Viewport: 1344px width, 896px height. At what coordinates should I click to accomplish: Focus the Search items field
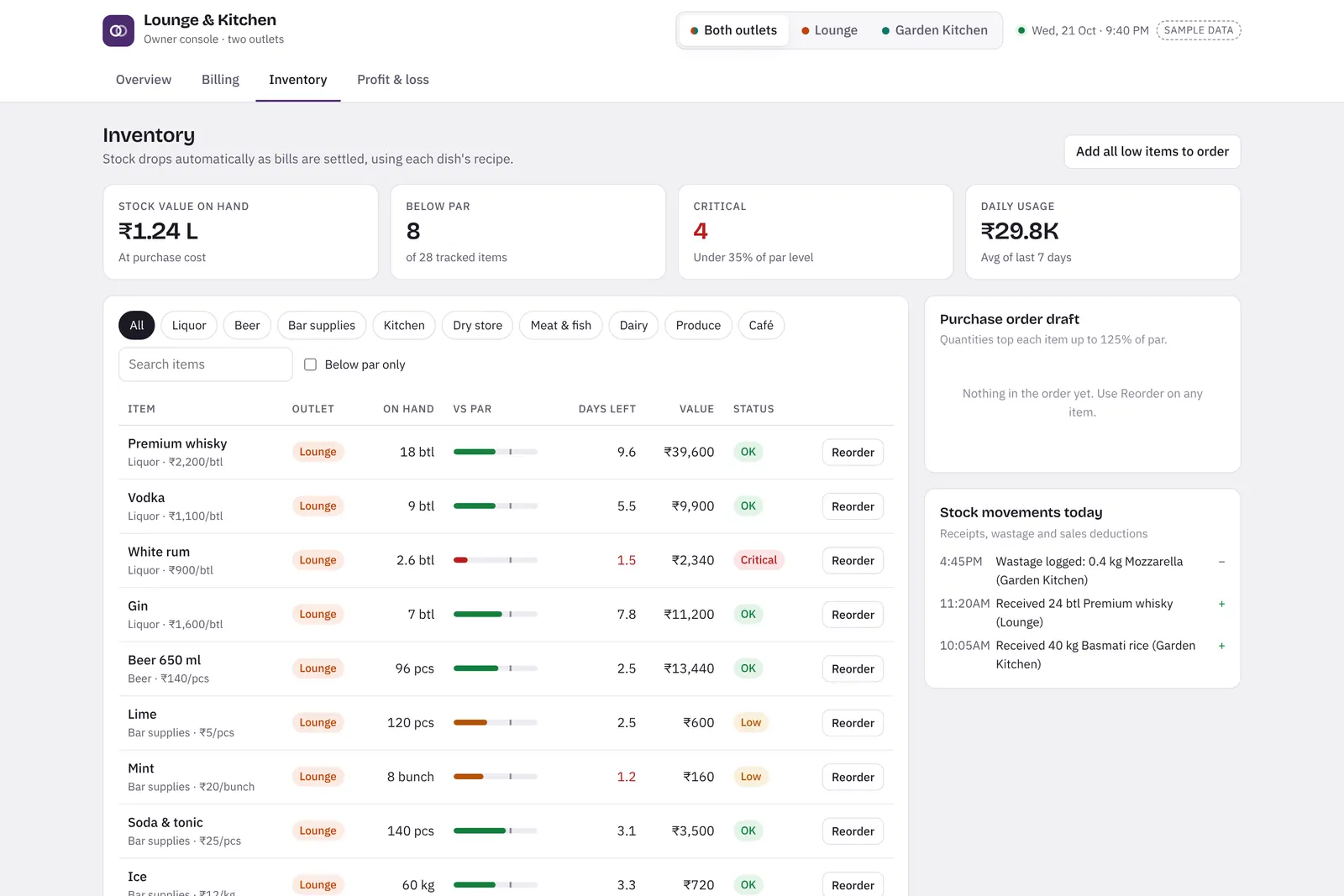point(206,364)
